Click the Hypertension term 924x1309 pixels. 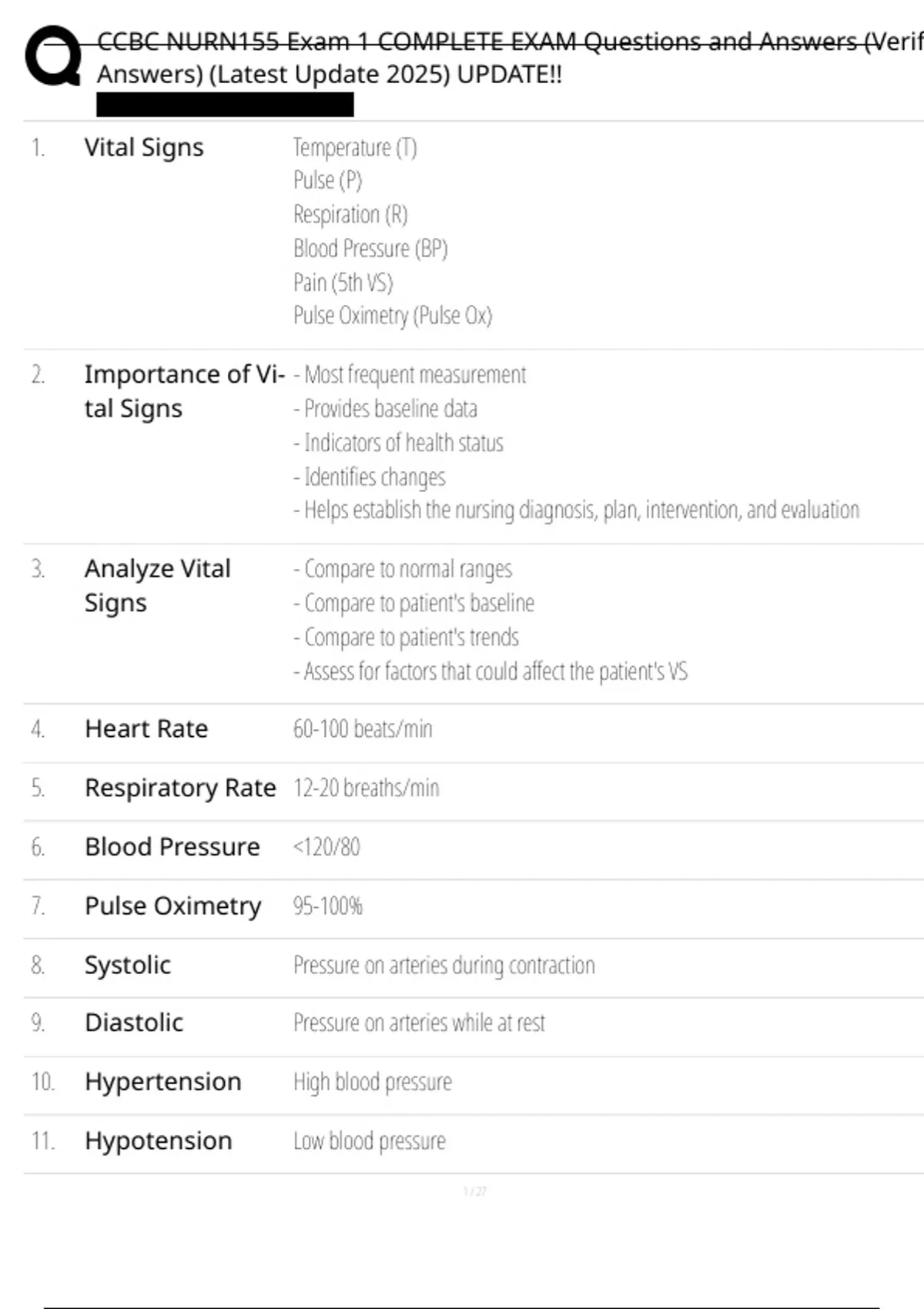point(163,1082)
